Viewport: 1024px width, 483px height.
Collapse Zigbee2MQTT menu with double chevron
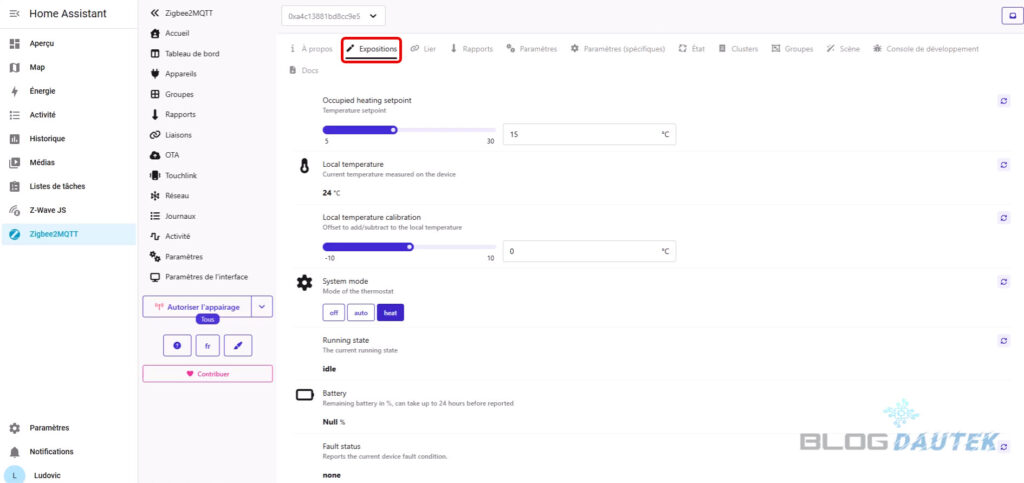click(x=154, y=13)
